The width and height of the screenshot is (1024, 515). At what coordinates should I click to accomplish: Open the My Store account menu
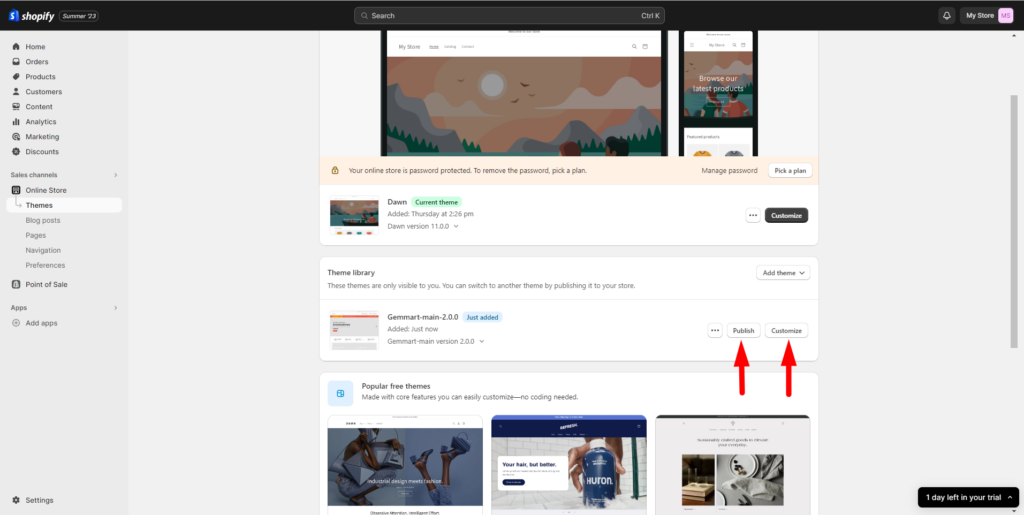click(x=989, y=16)
